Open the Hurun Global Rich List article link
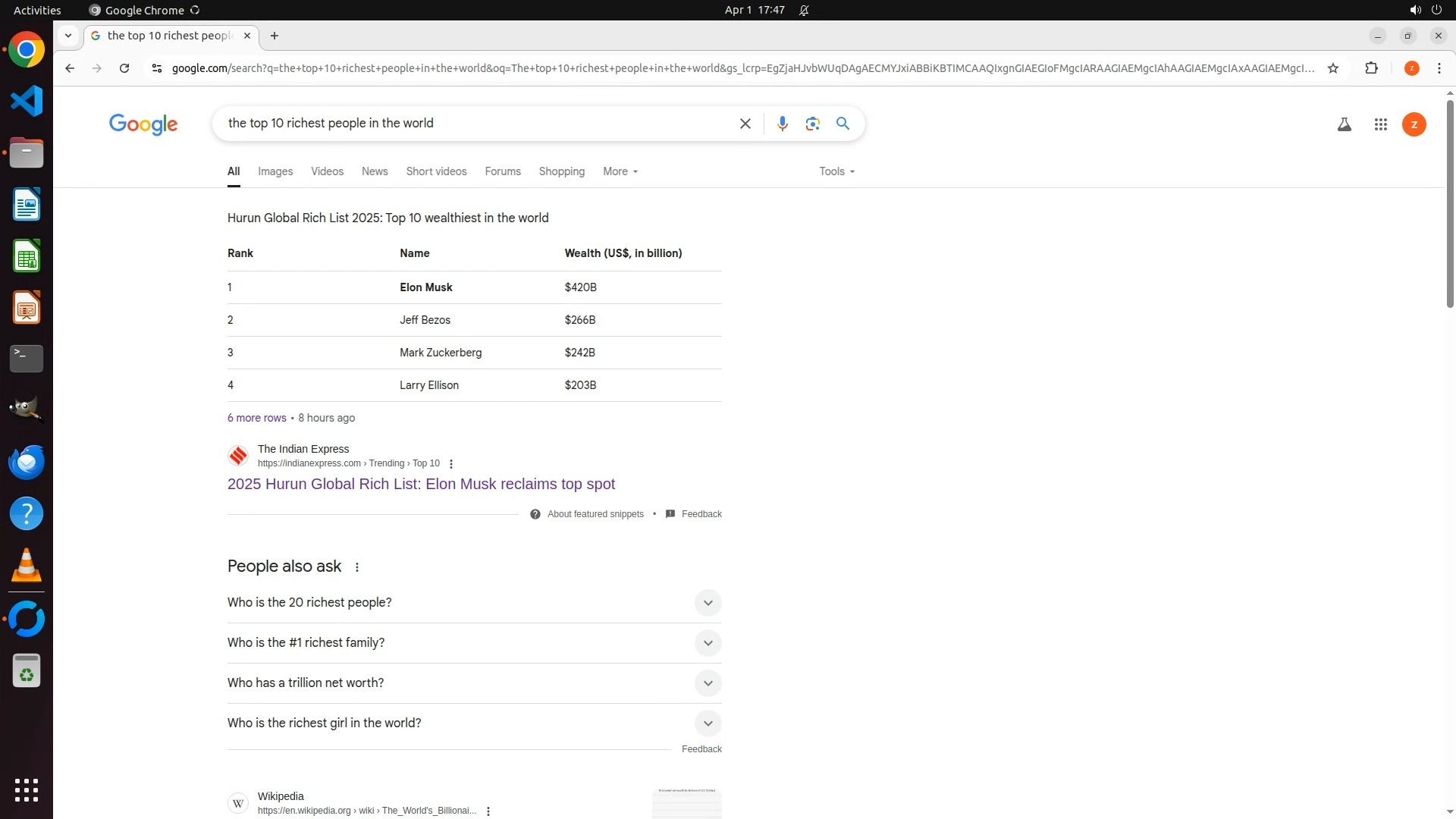This screenshot has height=819, width=1456. coord(421,484)
